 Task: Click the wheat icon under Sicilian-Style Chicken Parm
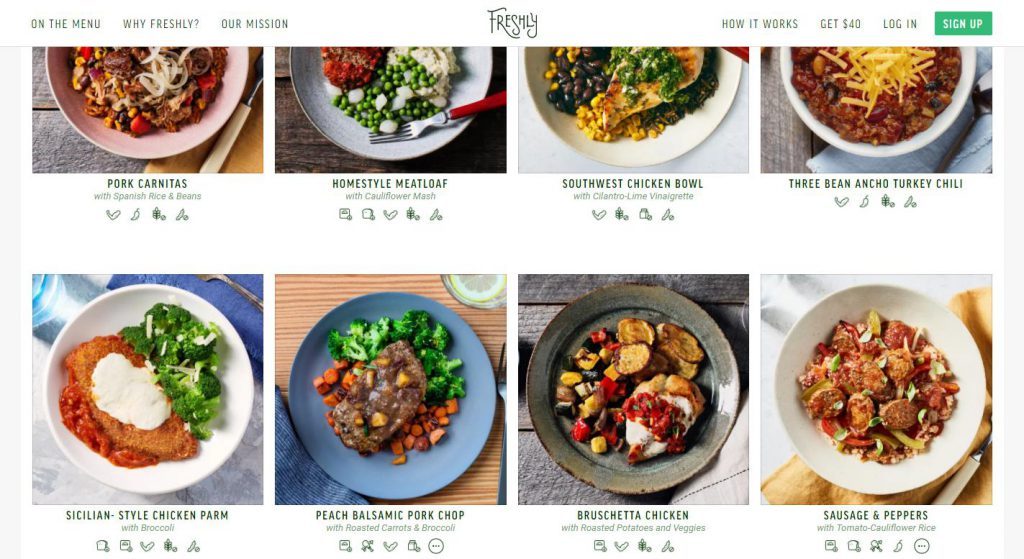(x=170, y=546)
